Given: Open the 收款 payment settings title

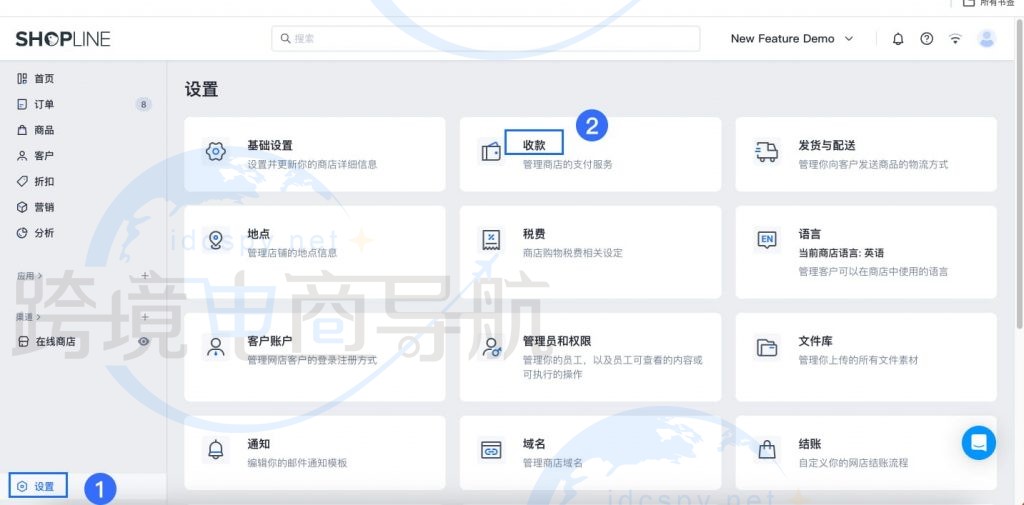Looking at the screenshot, I should [534, 145].
